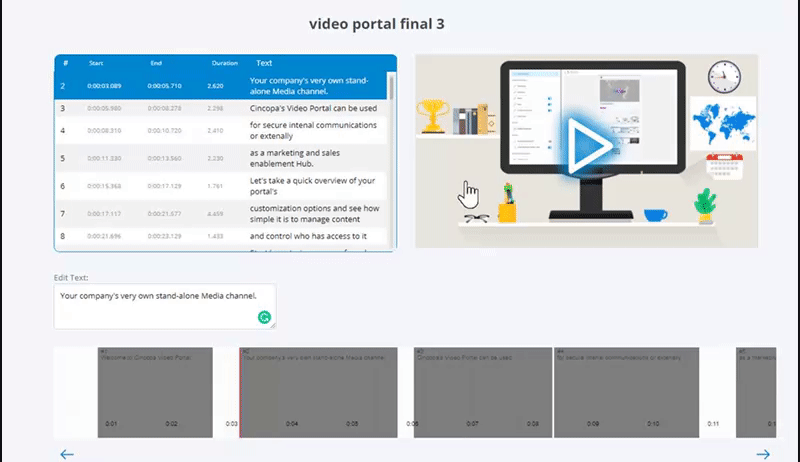Image resolution: width=800 pixels, height=462 pixels.
Task: Click the right arrow below the timeline
Action: click(x=763, y=454)
